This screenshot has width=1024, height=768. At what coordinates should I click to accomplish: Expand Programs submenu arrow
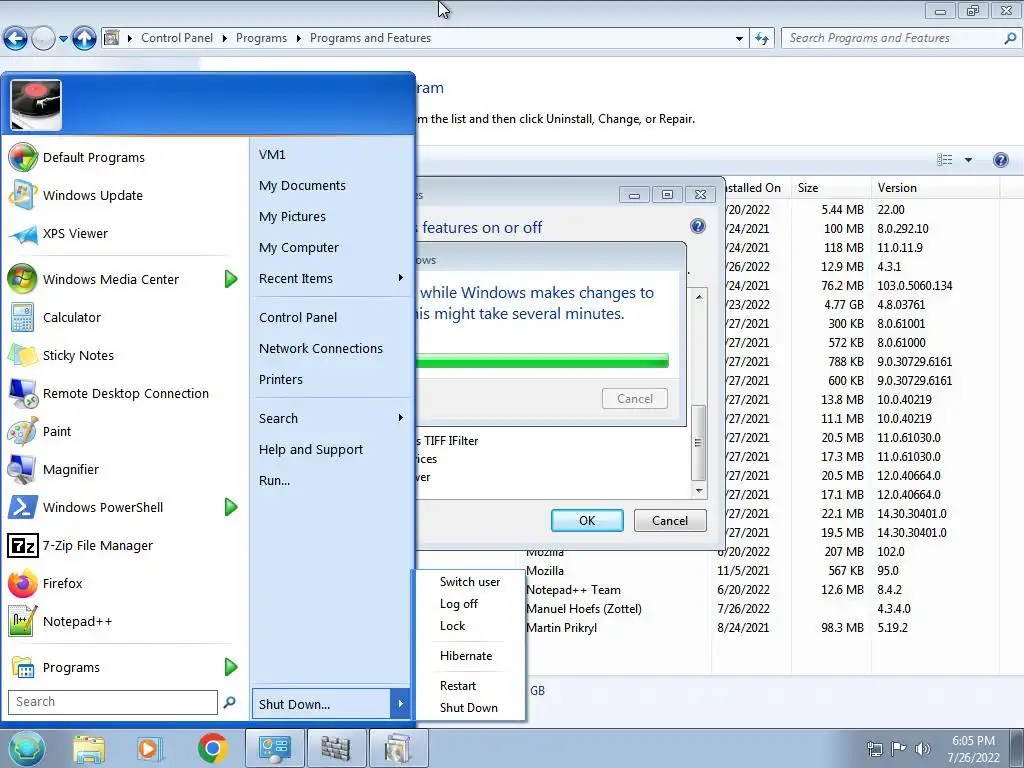(231, 667)
